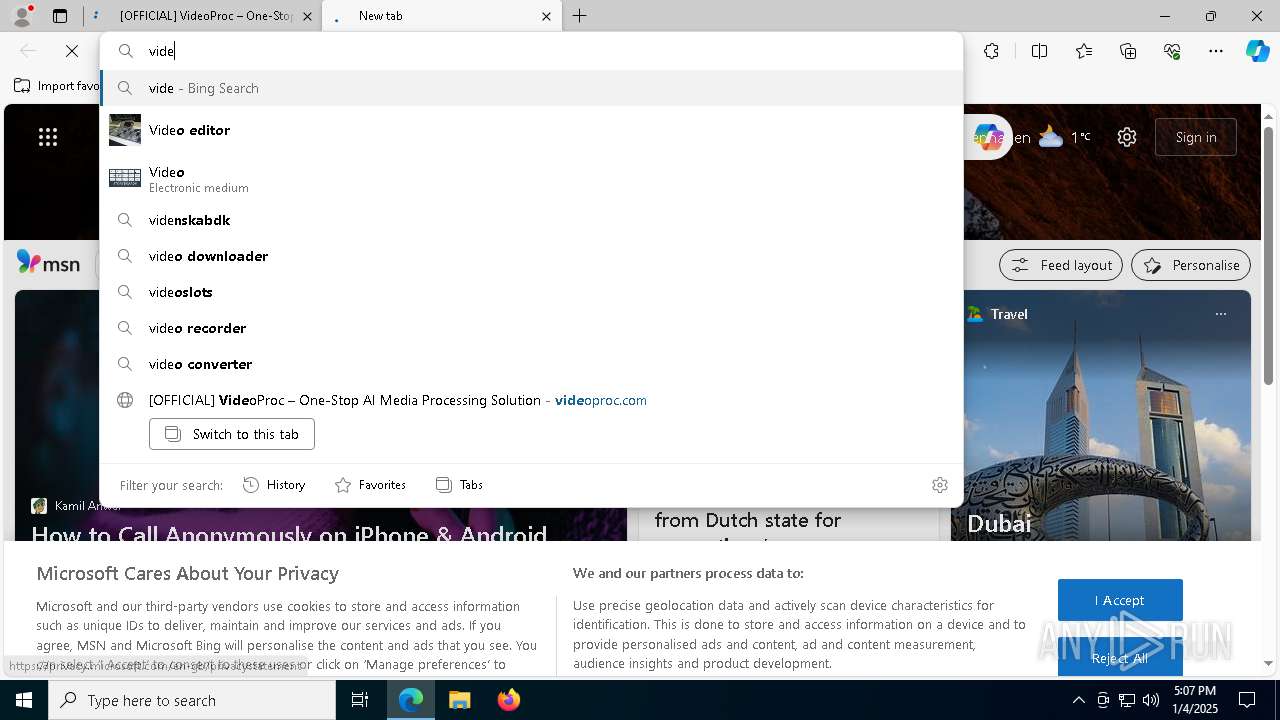Open the tab actions menu icon
Viewport: 1280px width, 720px height.
pos(60,16)
